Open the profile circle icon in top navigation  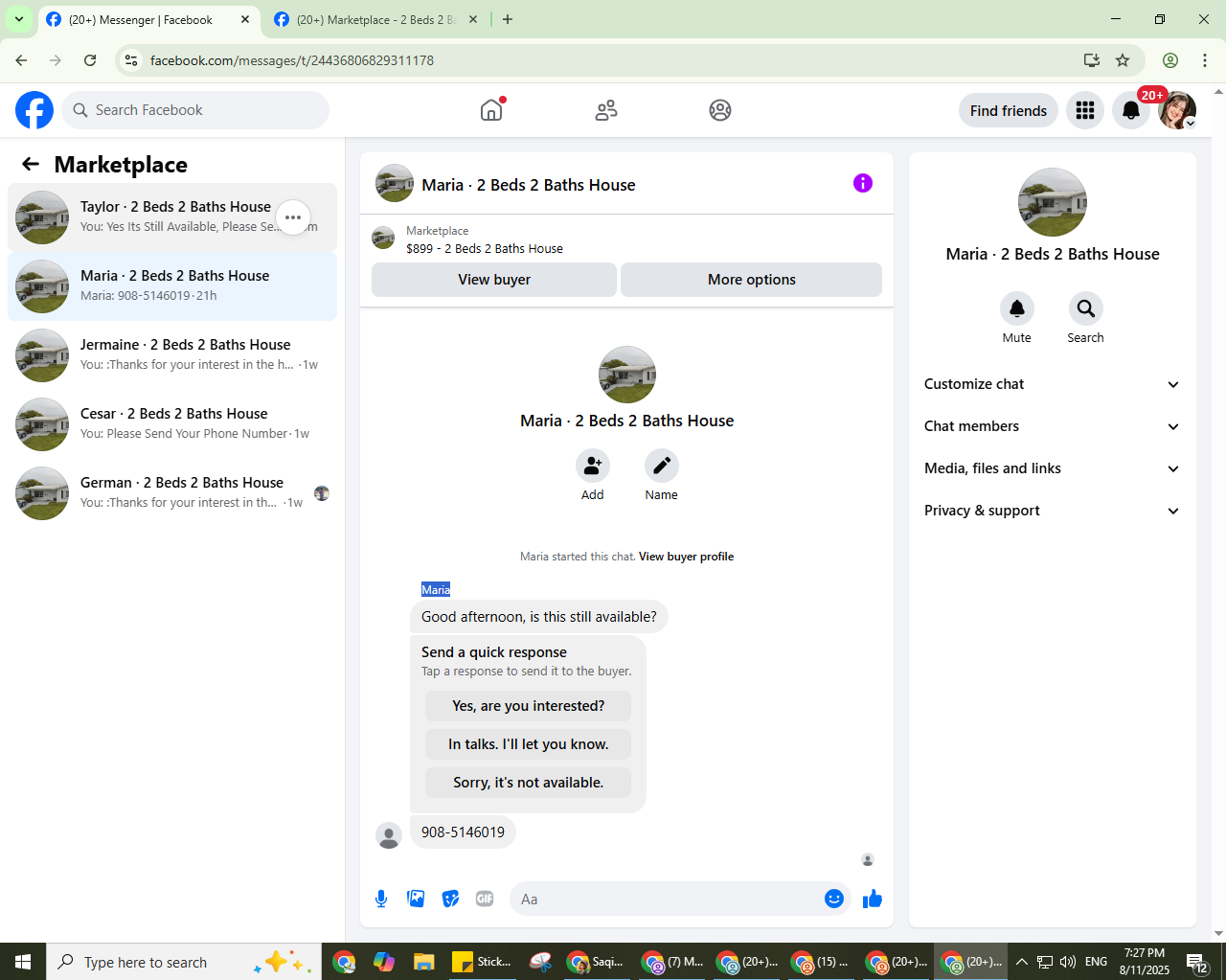coord(720,110)
